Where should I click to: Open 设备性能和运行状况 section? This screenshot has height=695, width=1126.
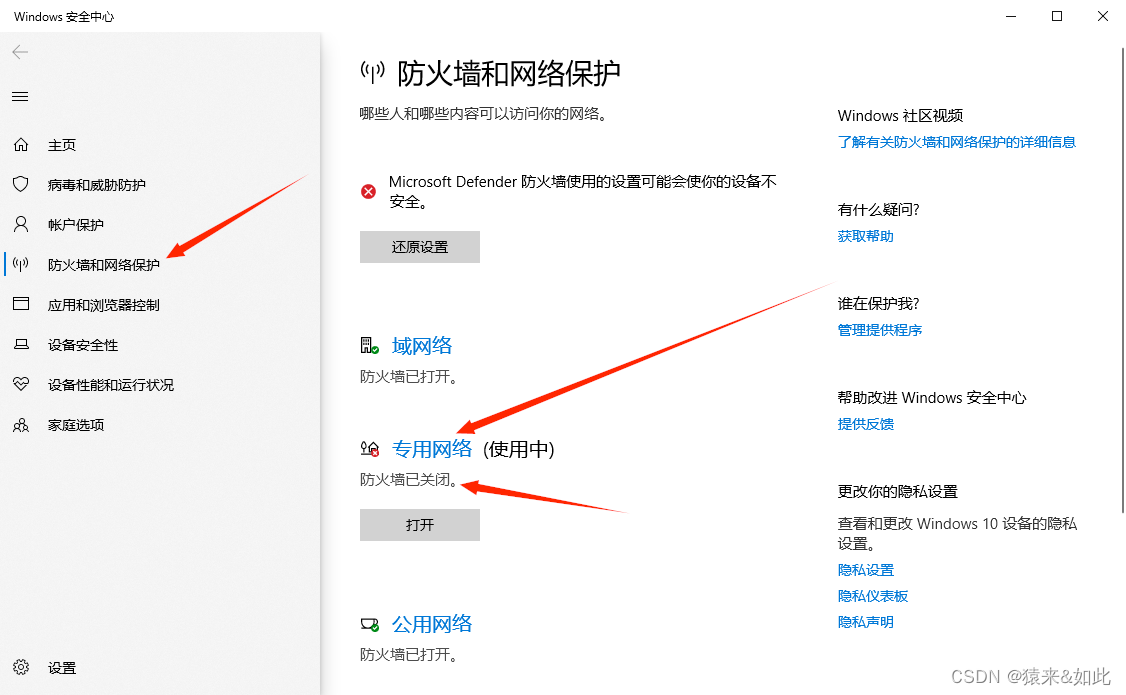pyautogui.click(x=111, y=385)
